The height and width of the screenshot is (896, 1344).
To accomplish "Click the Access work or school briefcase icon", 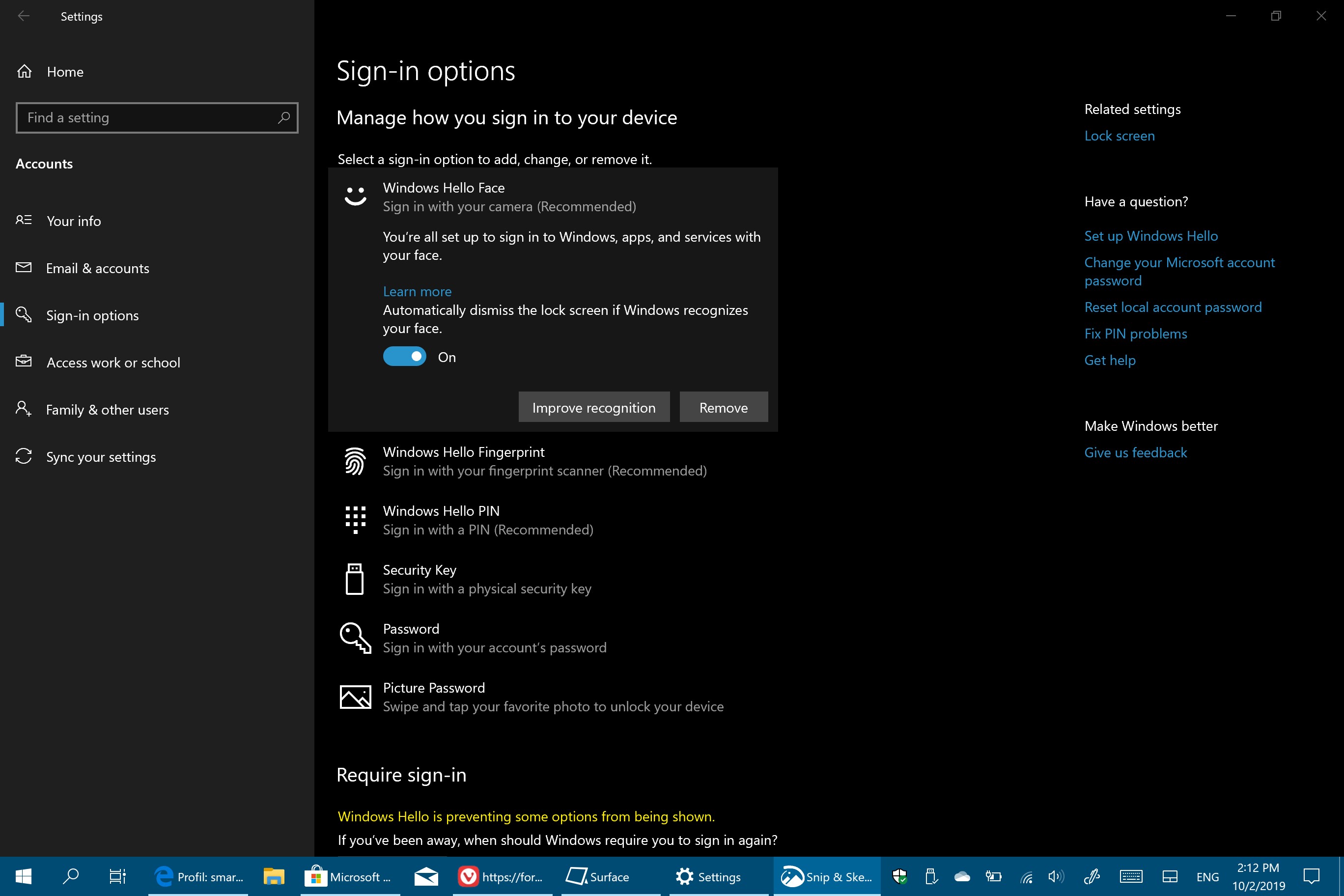I will click(24, 361).
